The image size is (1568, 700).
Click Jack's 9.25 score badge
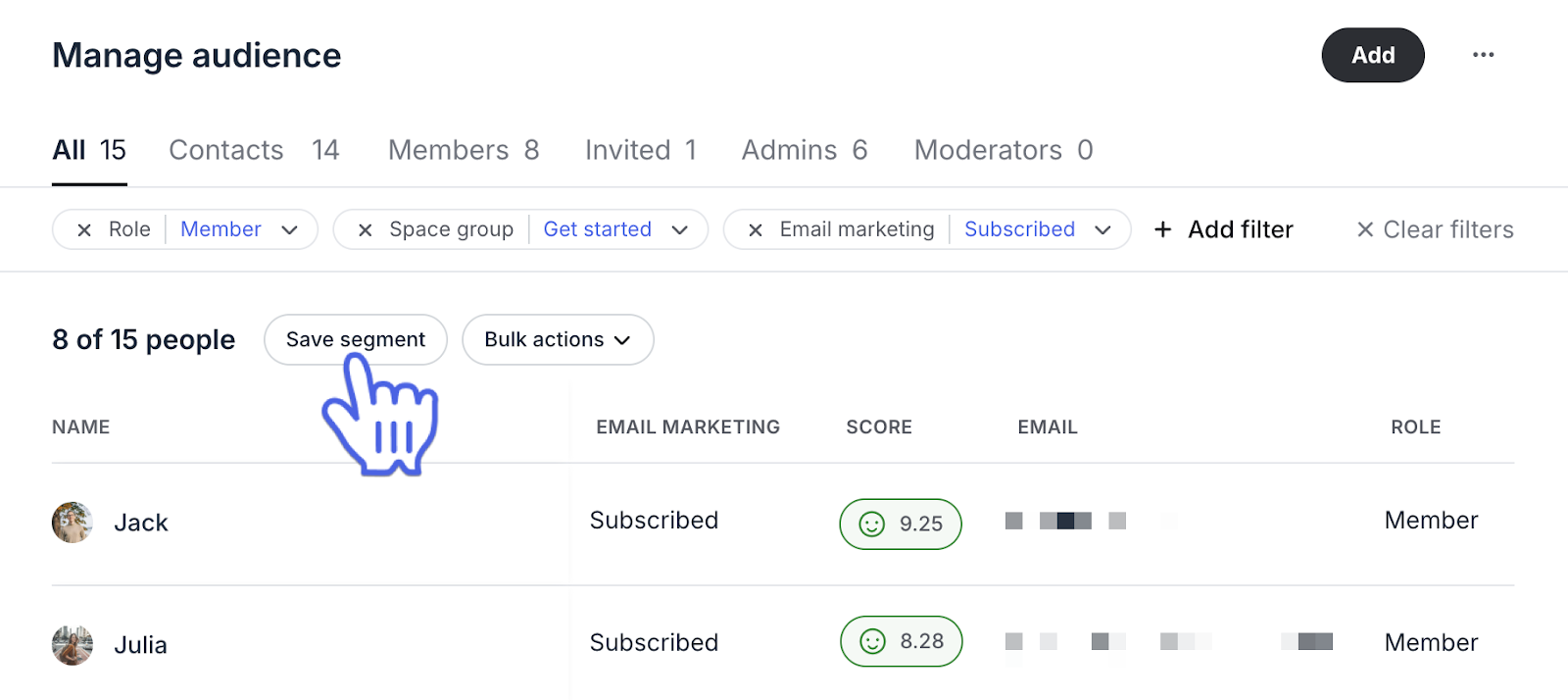[x=901, y=525]
